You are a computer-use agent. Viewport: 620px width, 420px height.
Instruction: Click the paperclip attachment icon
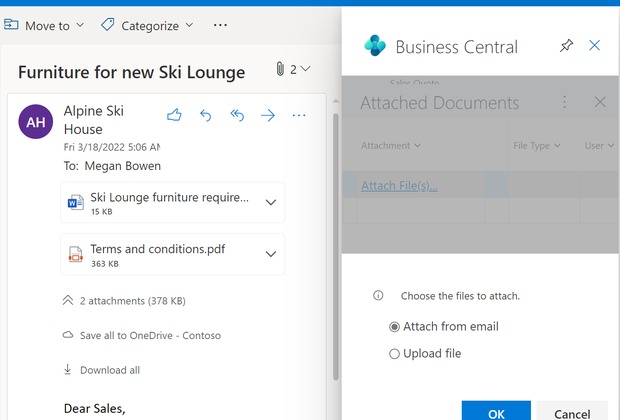pos(280,69)
